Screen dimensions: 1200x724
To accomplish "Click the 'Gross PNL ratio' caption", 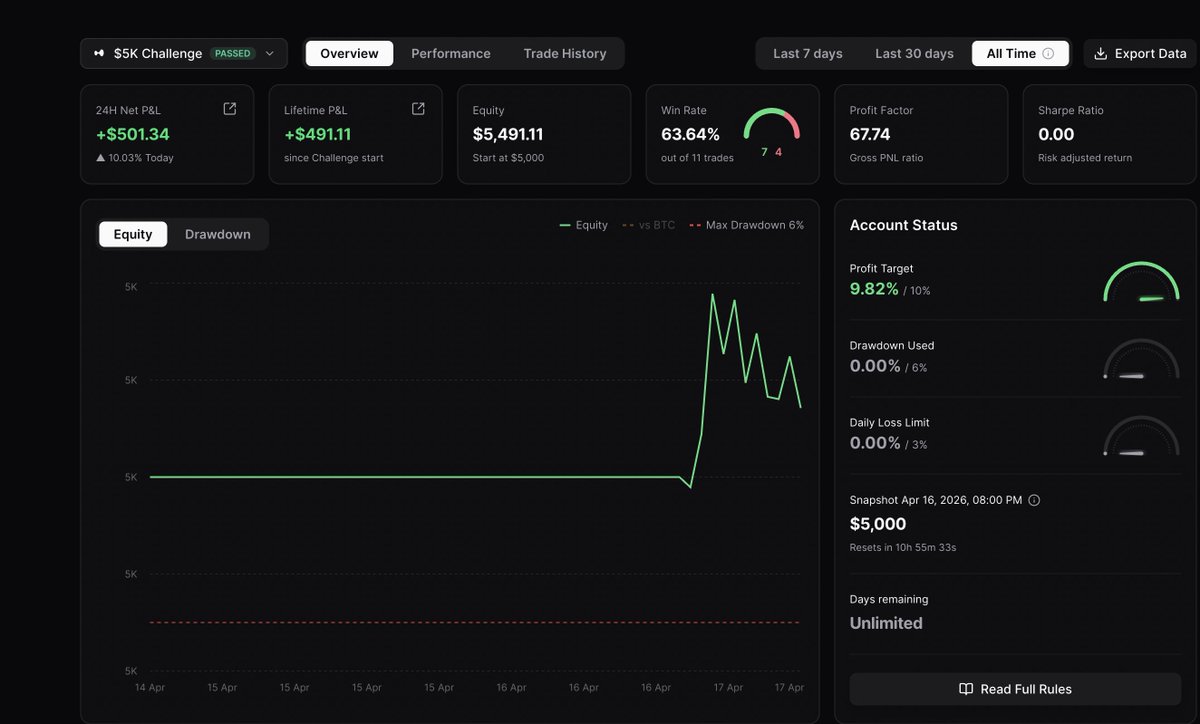I will click(x=887, y=158).
